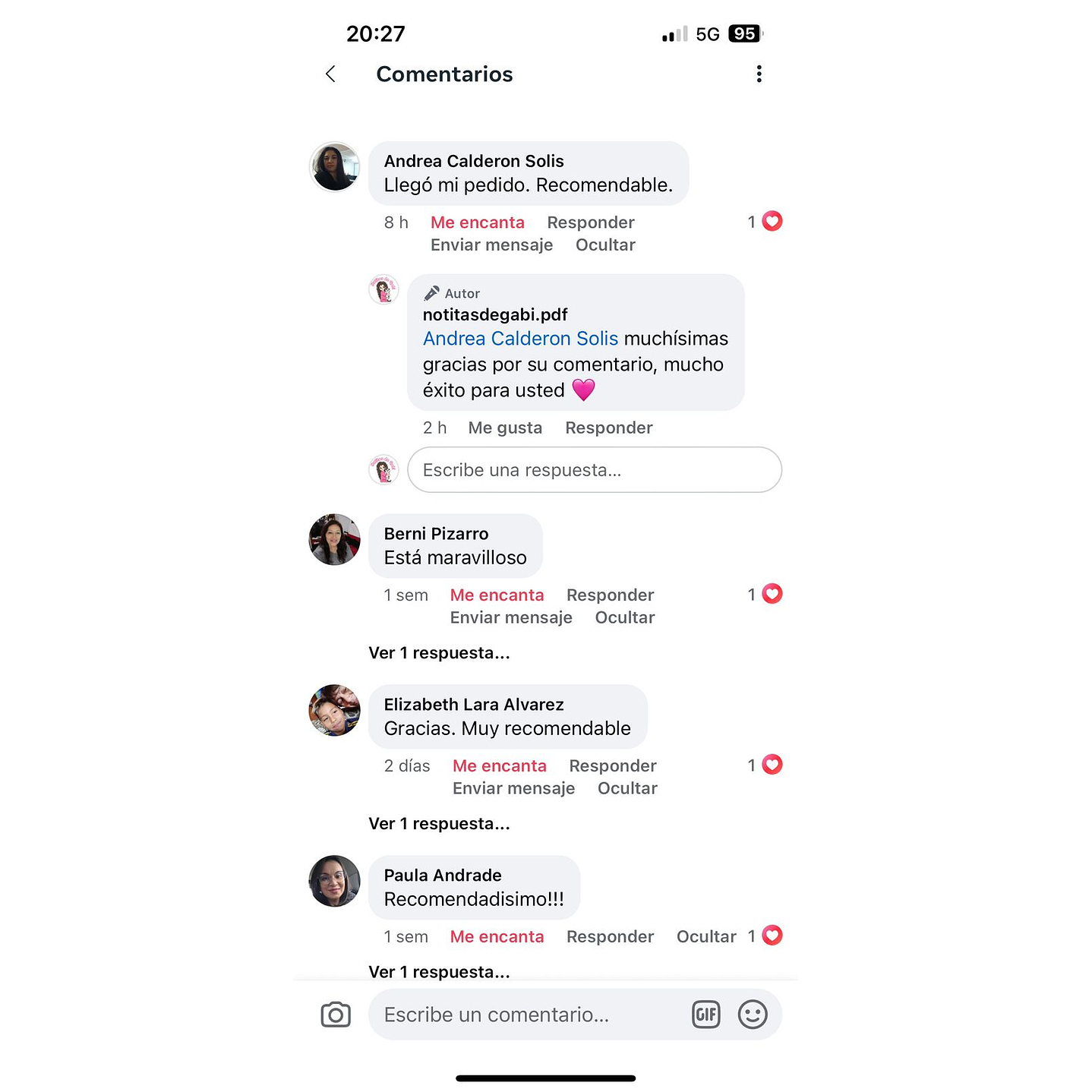The width and height of the screenshot is (1092, 1092).
Task: Toggle Me gusta on notitasdegabi.pdf reply
Action: tap(505, 428)
